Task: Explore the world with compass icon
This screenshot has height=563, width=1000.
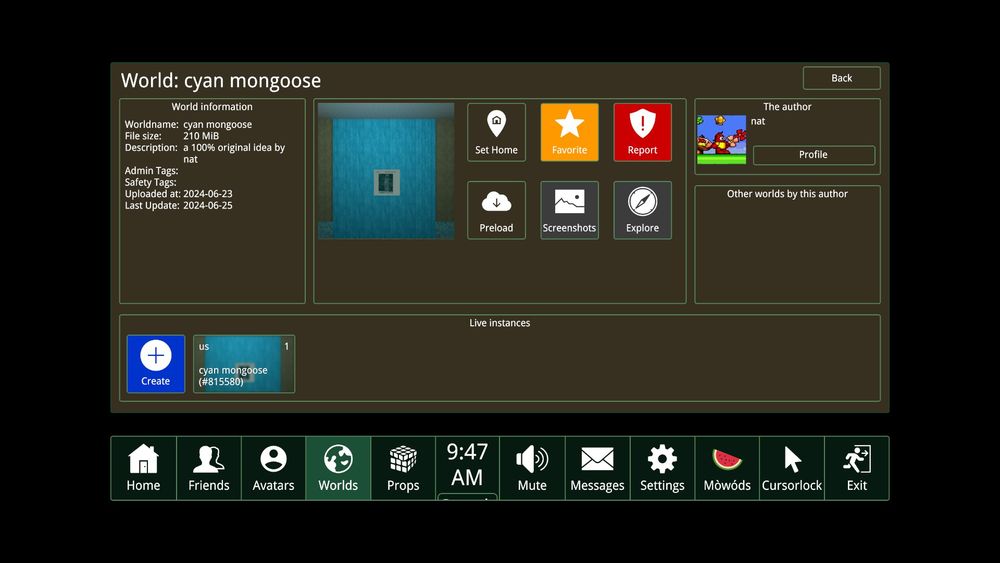Action: click(x=642, y=210)
